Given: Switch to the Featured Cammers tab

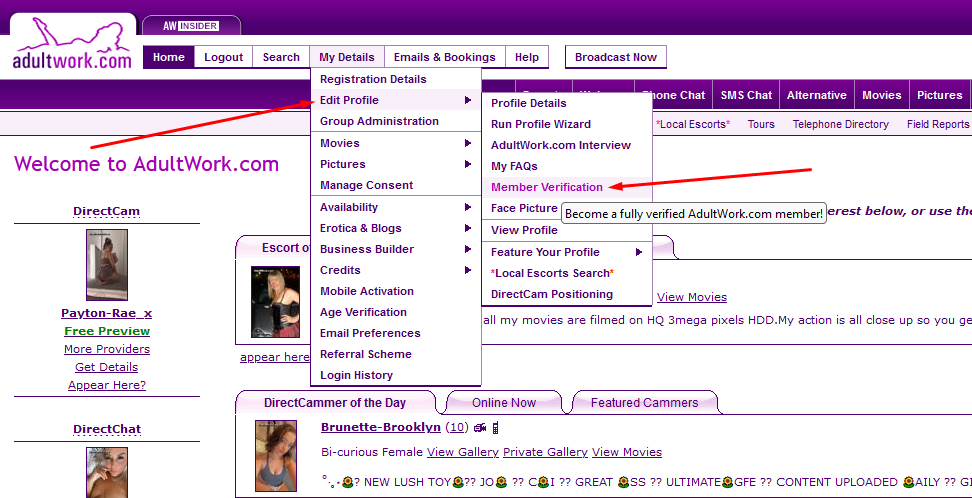Looking at the screenshot, I should (644, 402).
